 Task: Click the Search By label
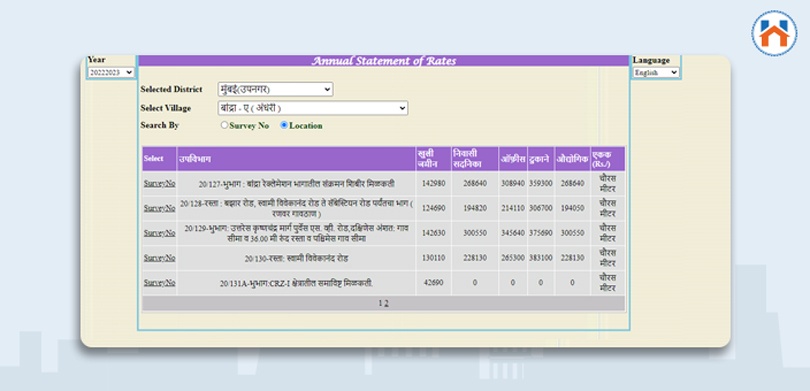click(160, 126)
